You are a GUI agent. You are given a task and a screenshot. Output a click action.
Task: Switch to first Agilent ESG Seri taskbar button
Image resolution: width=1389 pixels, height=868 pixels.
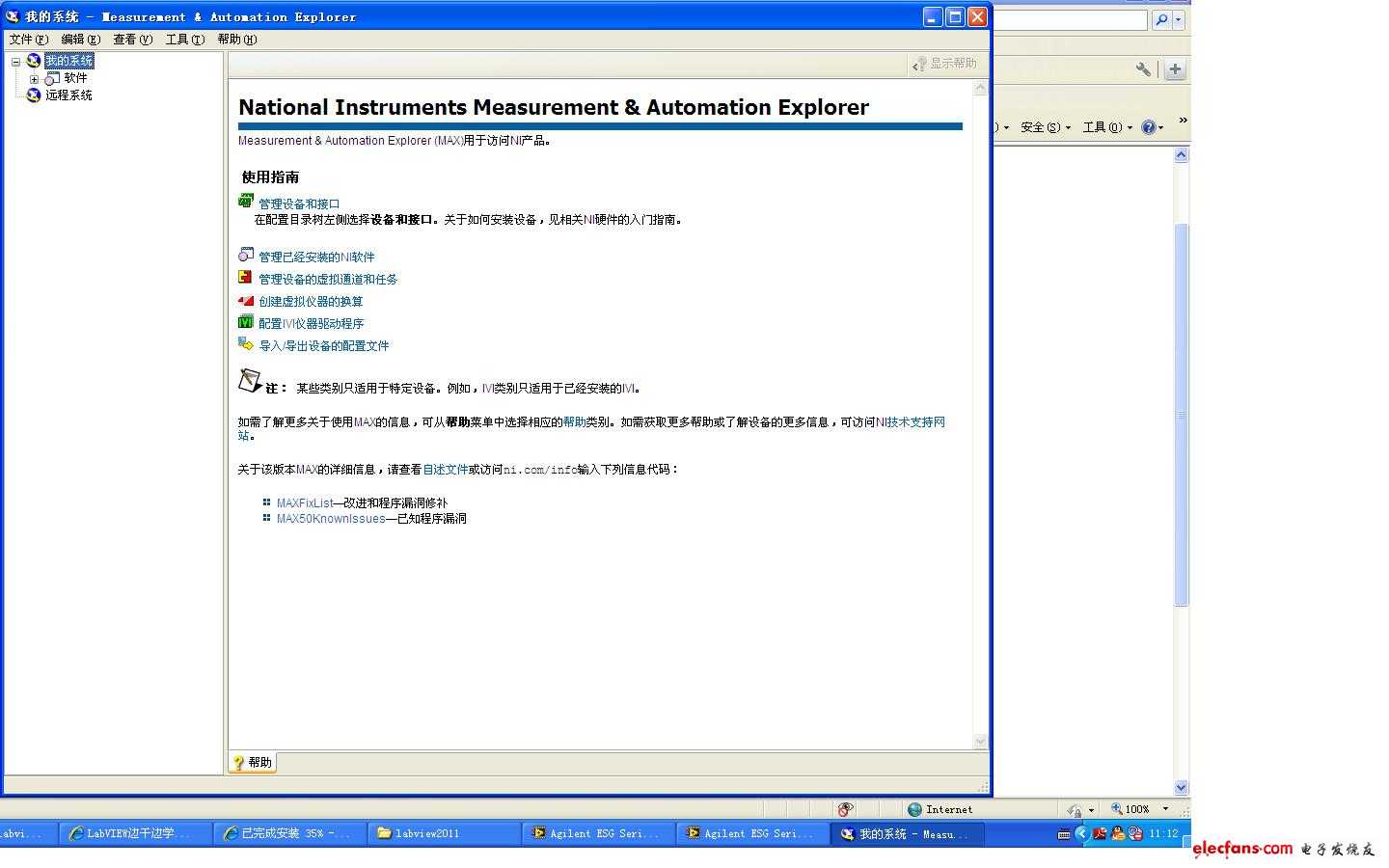(x=597, y=833)
